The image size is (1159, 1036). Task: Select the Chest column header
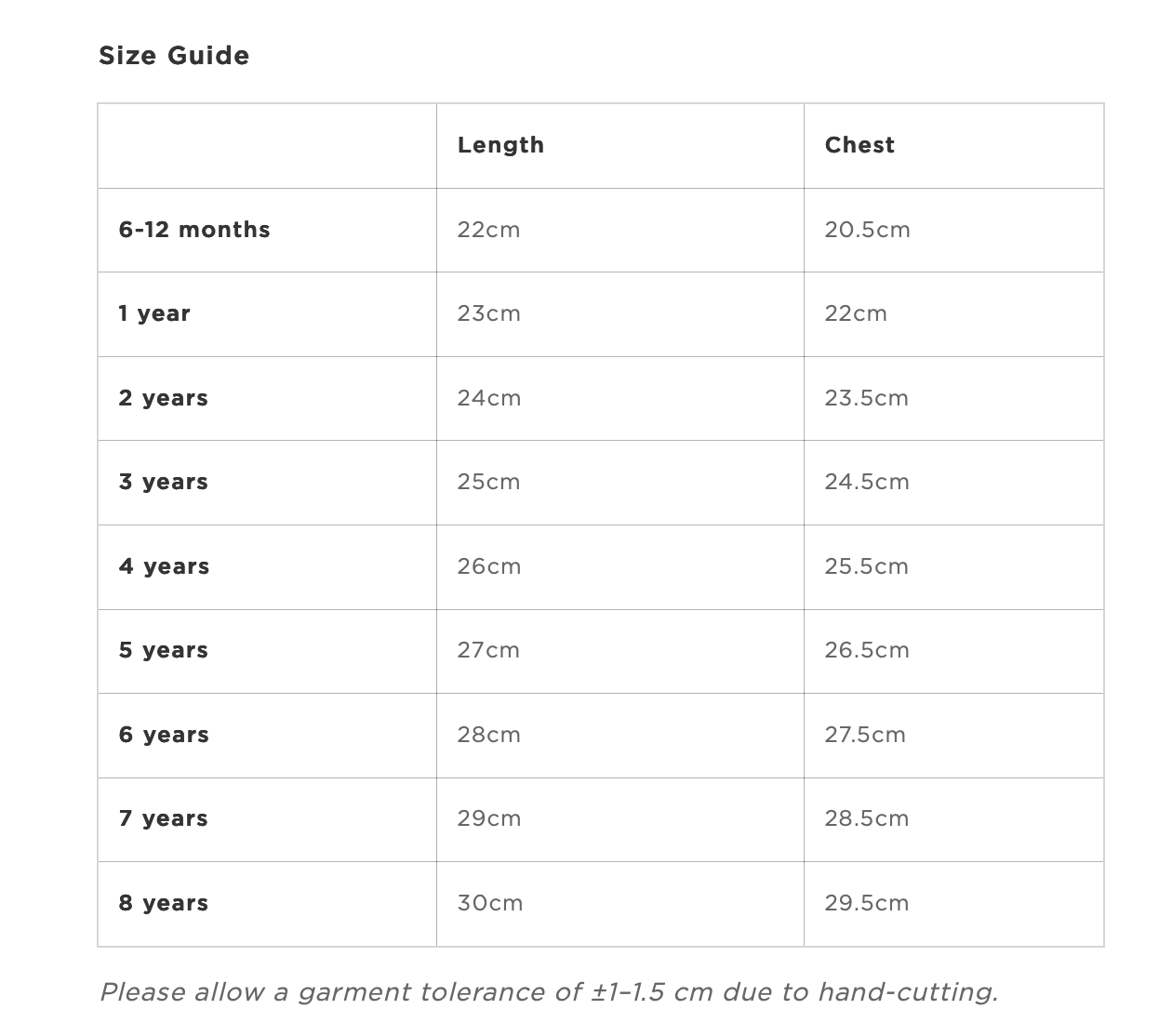click(x=859, y=145)
